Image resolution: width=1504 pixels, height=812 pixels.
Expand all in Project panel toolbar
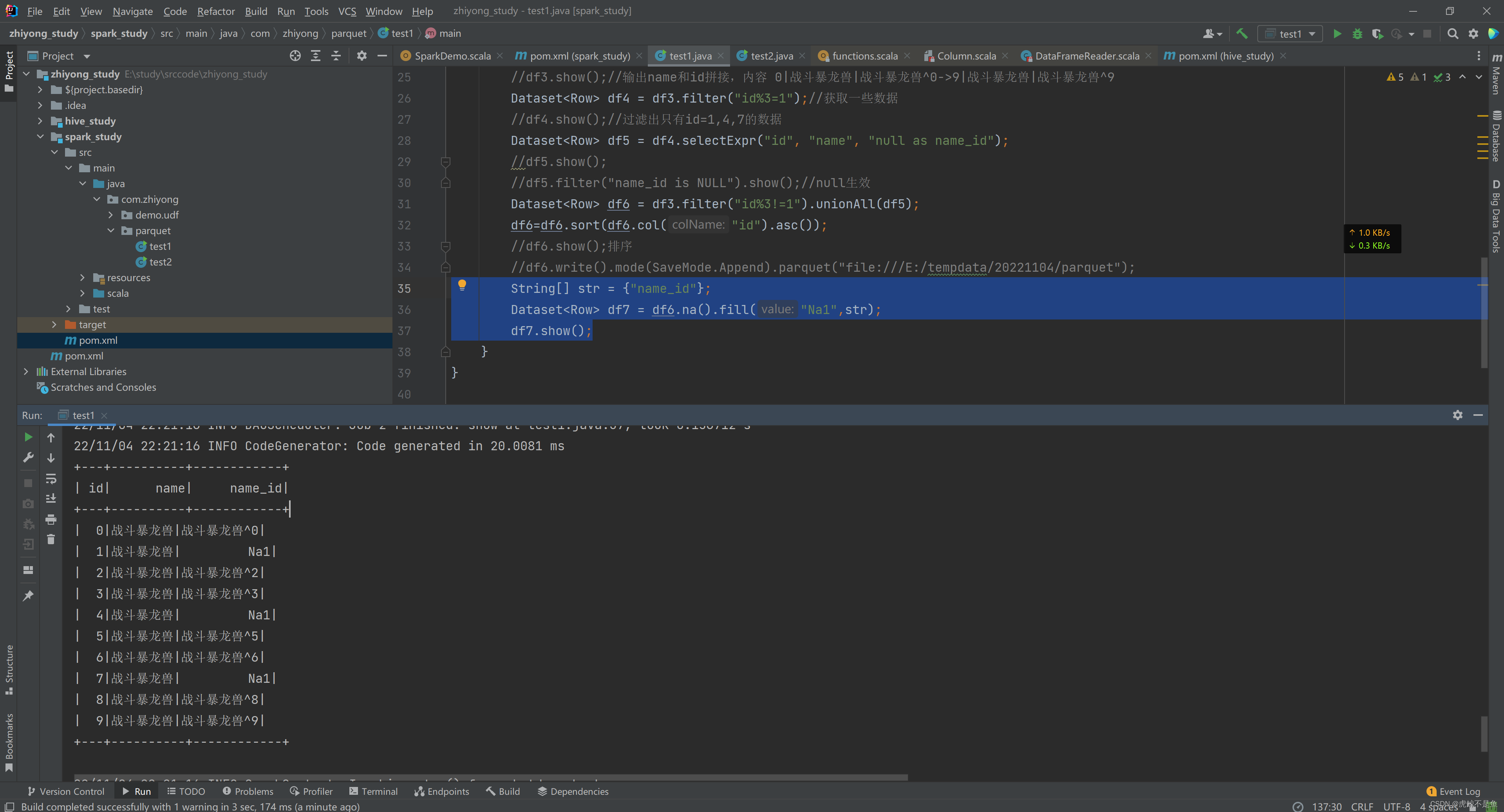tap(315, 56)
